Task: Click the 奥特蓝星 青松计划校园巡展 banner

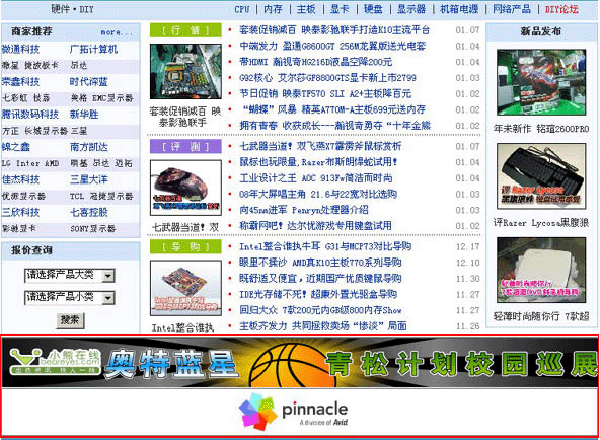Action: coord(300,362)
